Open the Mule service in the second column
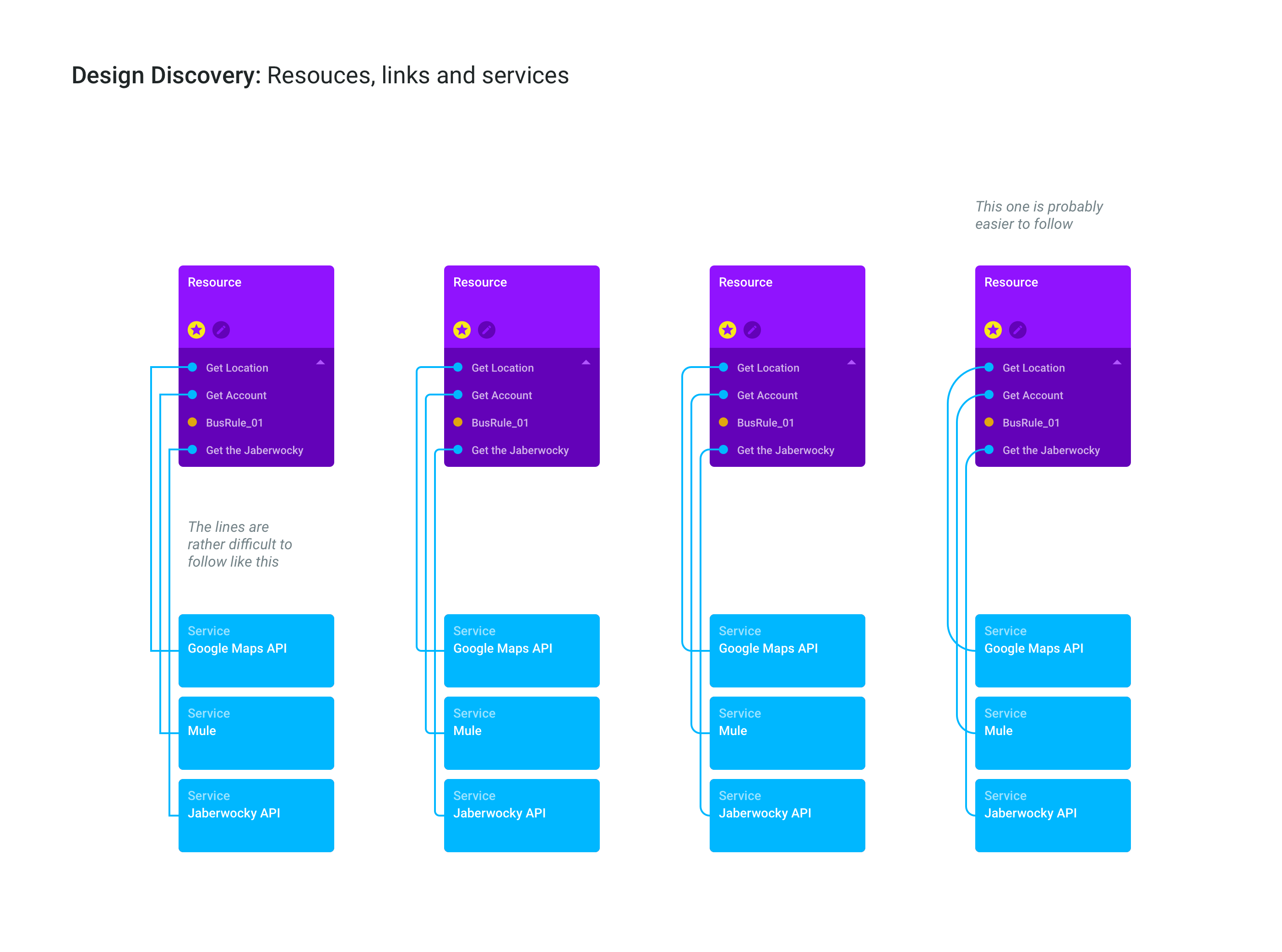 [521, 732]
